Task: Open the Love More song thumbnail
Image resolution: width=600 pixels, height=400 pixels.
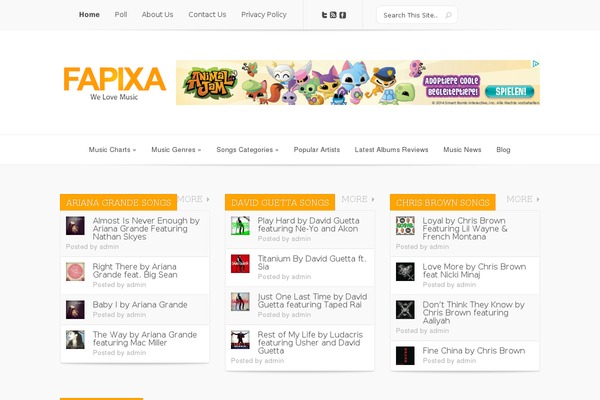Action: pyautogui.click(x=405, y=271)
